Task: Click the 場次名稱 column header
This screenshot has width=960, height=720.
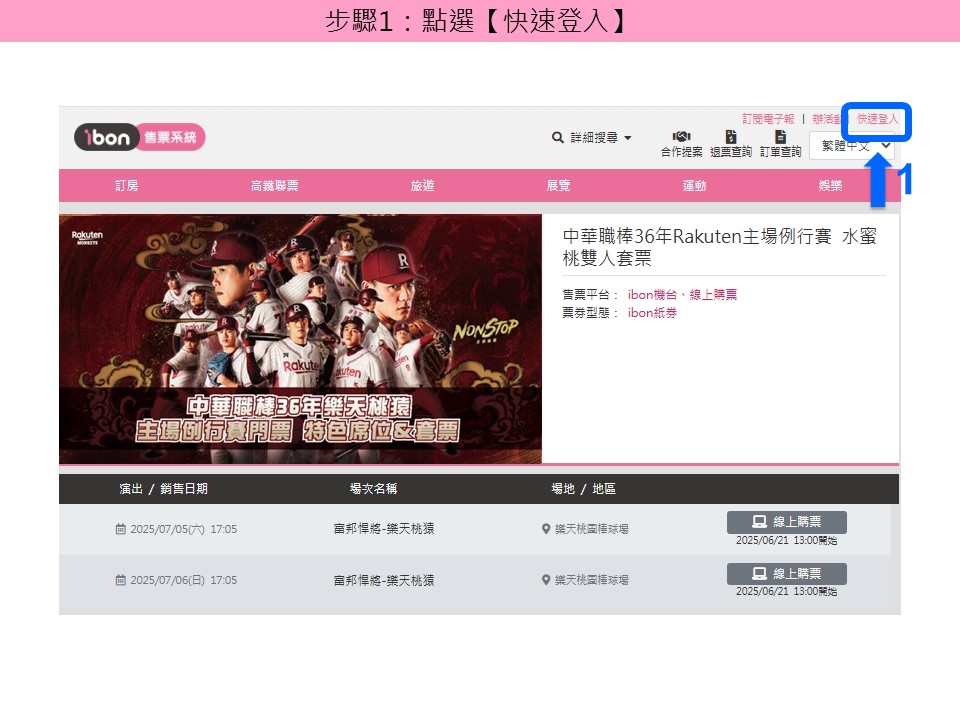Action: 373,489
